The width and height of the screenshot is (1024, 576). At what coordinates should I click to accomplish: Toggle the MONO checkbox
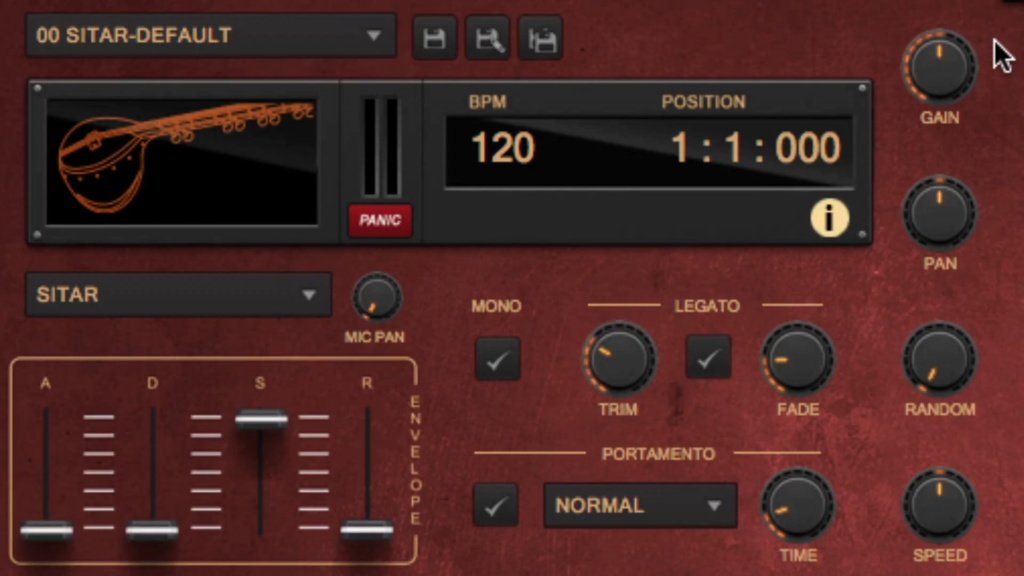[498, 359]
